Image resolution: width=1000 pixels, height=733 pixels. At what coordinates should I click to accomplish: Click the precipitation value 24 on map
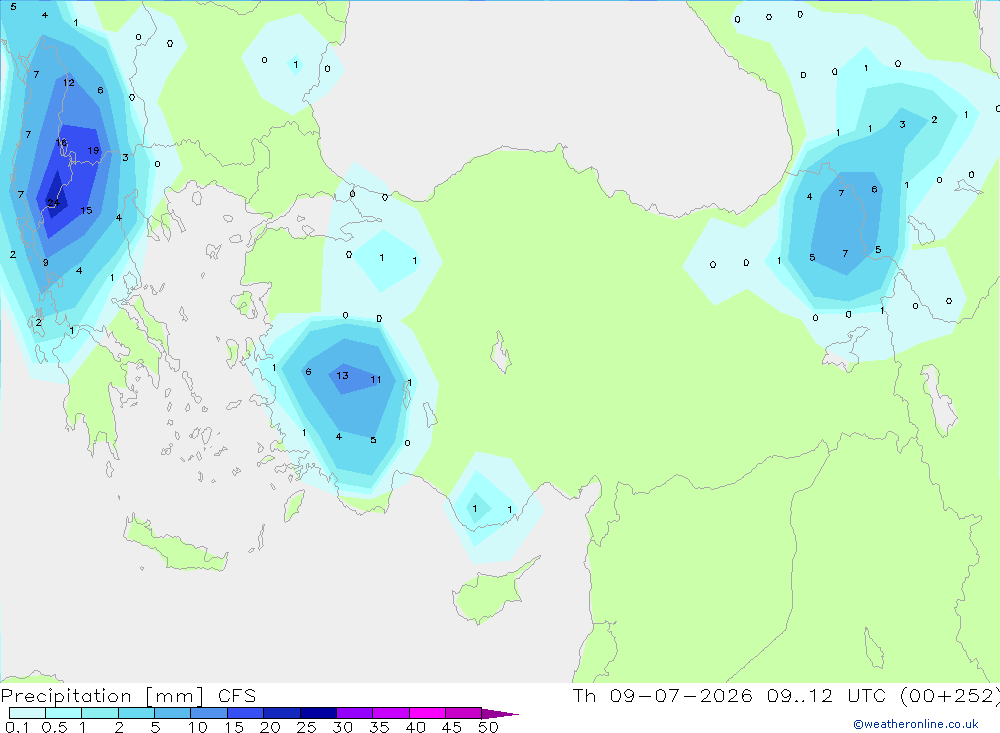click(54, 203)
